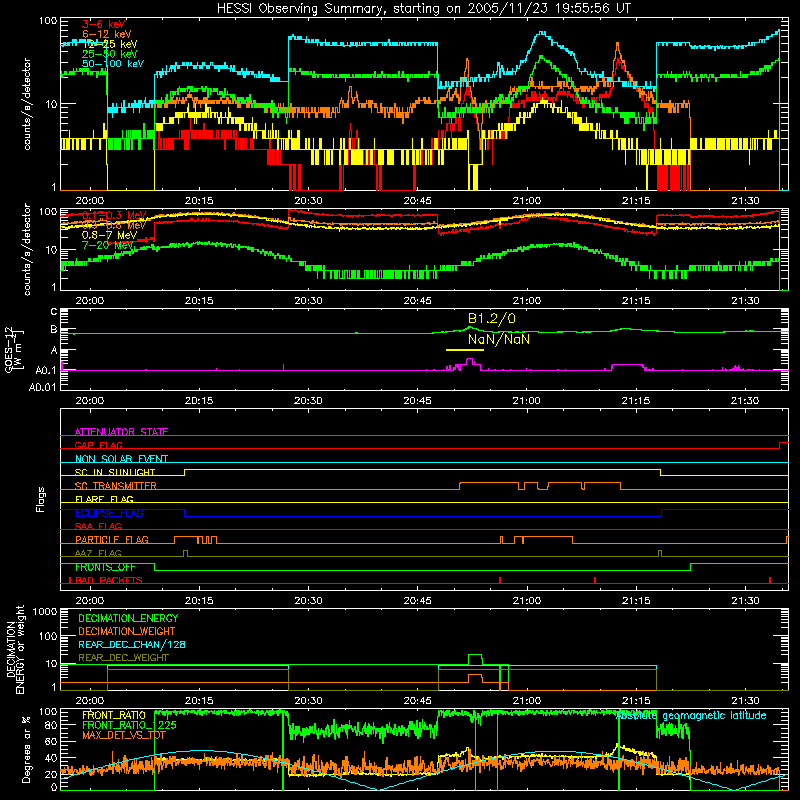800x800 pixels.
Task: Click the C level label on GOES axis
Action: (54, 312)
